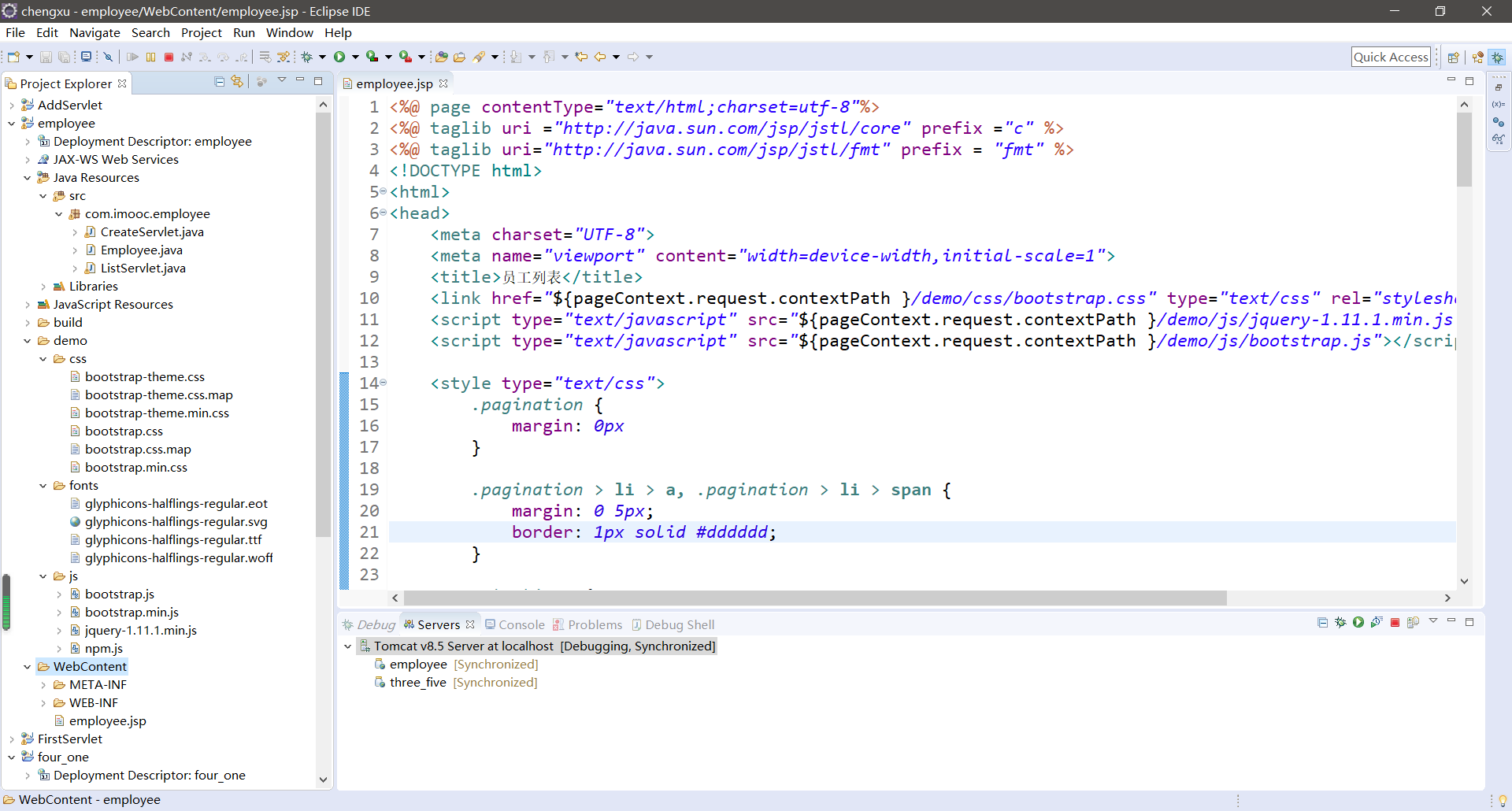This screenshot has width=1512, height=811.
Task: Open the Project Explorer View Menu triangle
Action: click(x=282, y=80)
